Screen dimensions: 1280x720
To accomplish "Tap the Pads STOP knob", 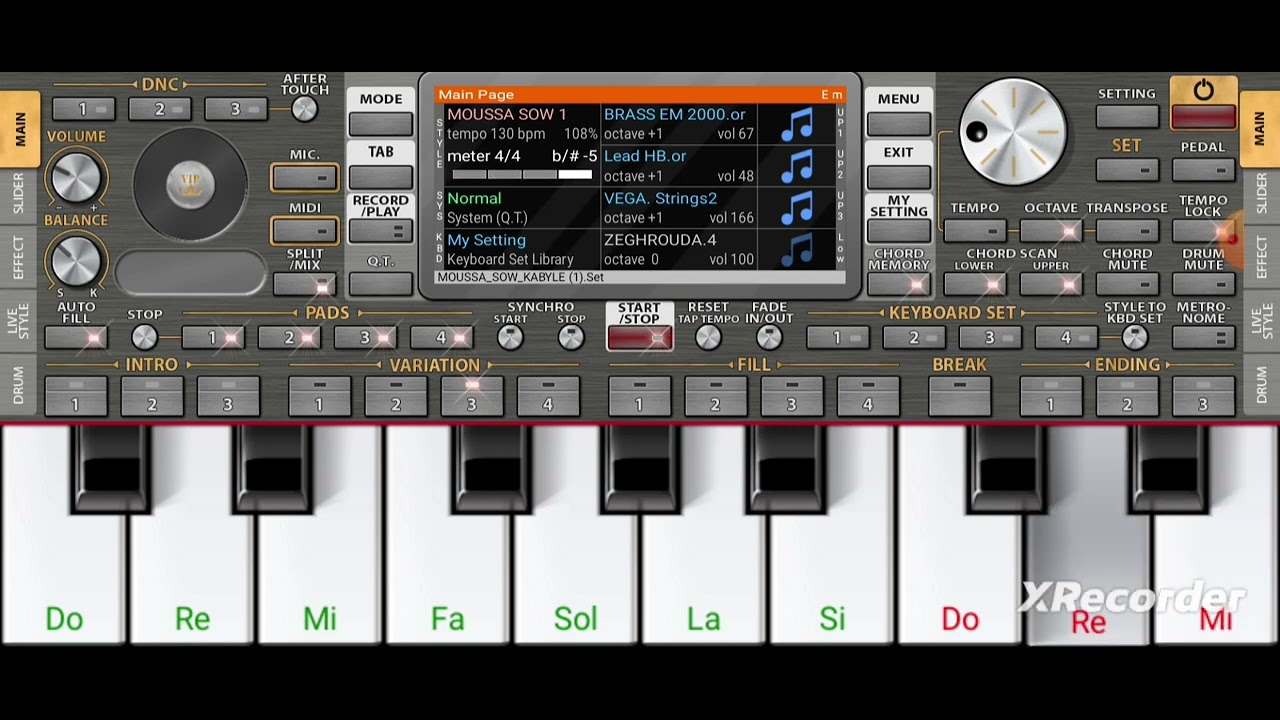I will [x=144, y=337].
